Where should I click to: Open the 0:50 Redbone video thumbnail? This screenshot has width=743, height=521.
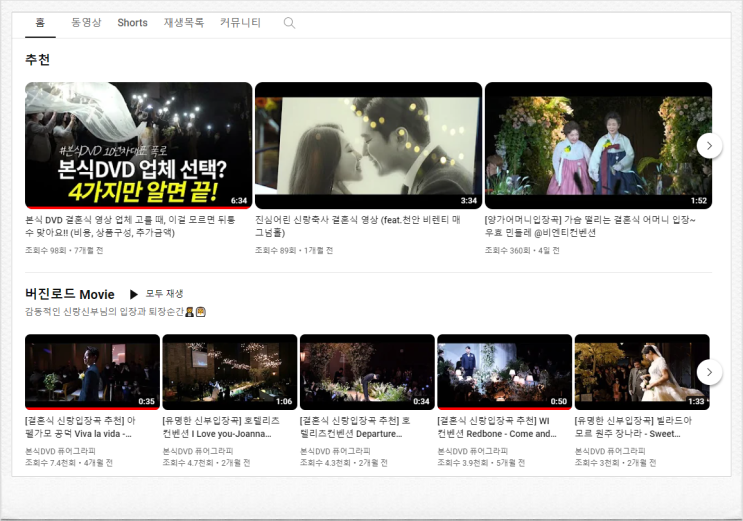505,372
